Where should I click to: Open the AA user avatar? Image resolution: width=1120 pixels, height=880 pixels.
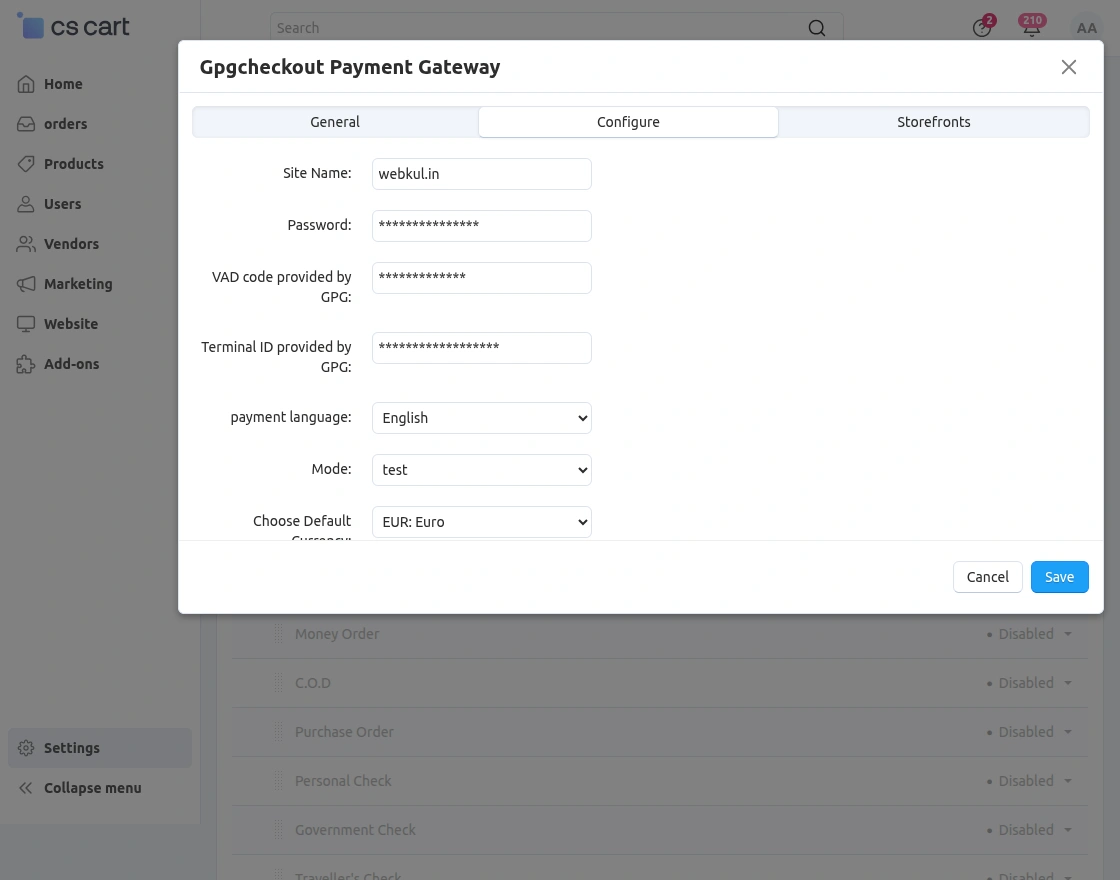coord(1086,28)
